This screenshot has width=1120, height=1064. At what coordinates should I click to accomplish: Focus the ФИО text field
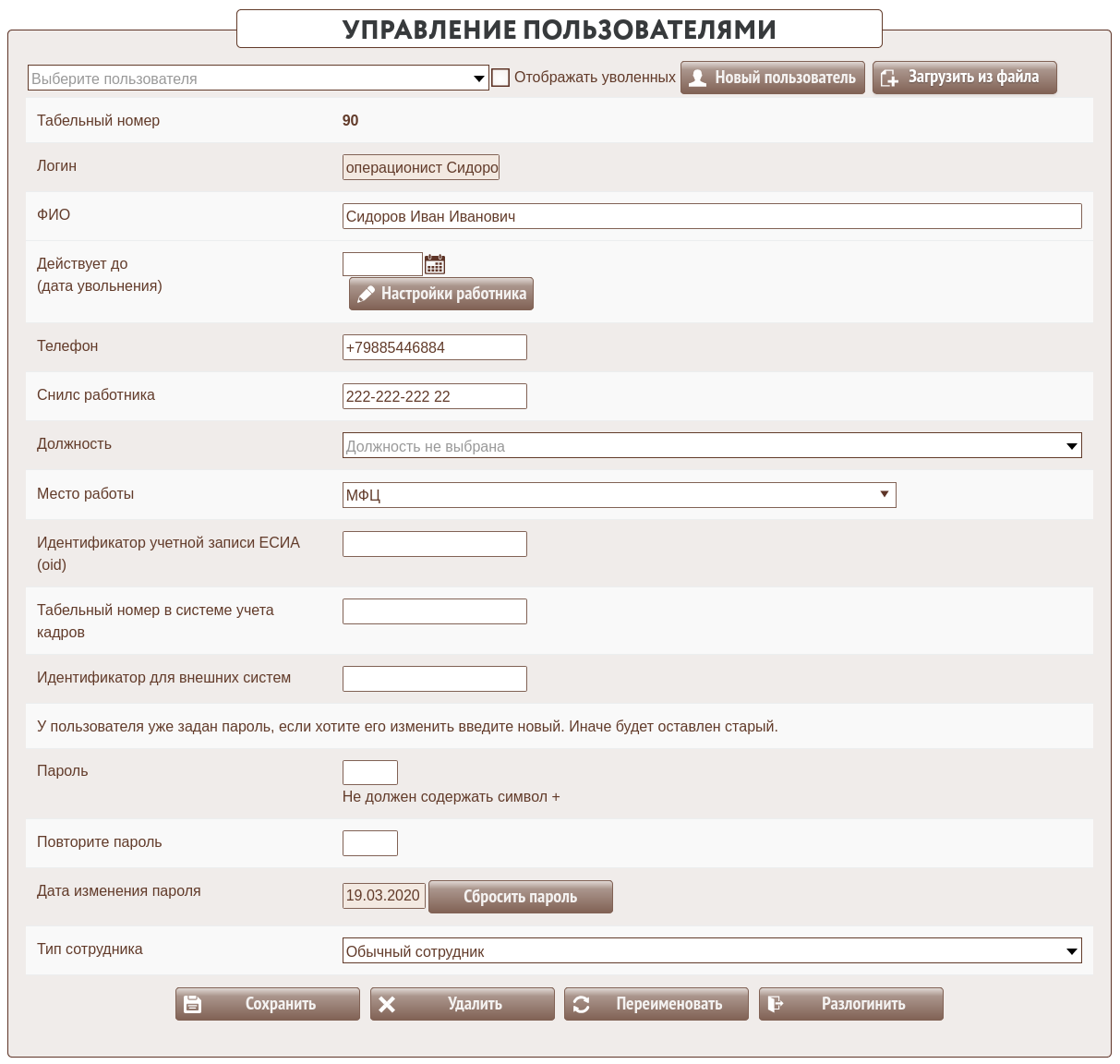[x=711, y=216]
